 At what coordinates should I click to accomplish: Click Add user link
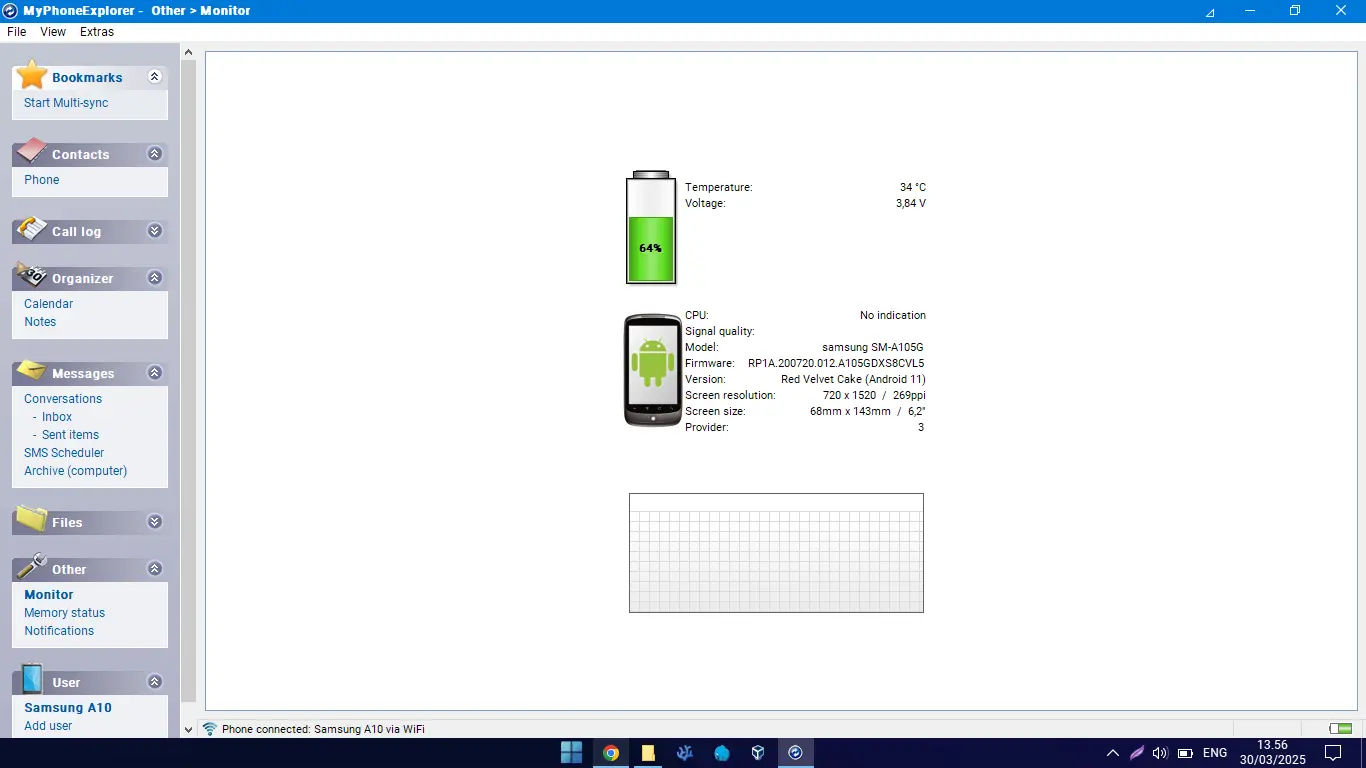point(48,726)
